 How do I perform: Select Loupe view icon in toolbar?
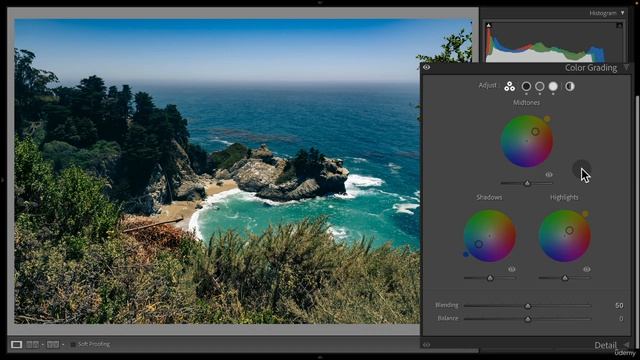pos(16,345)
